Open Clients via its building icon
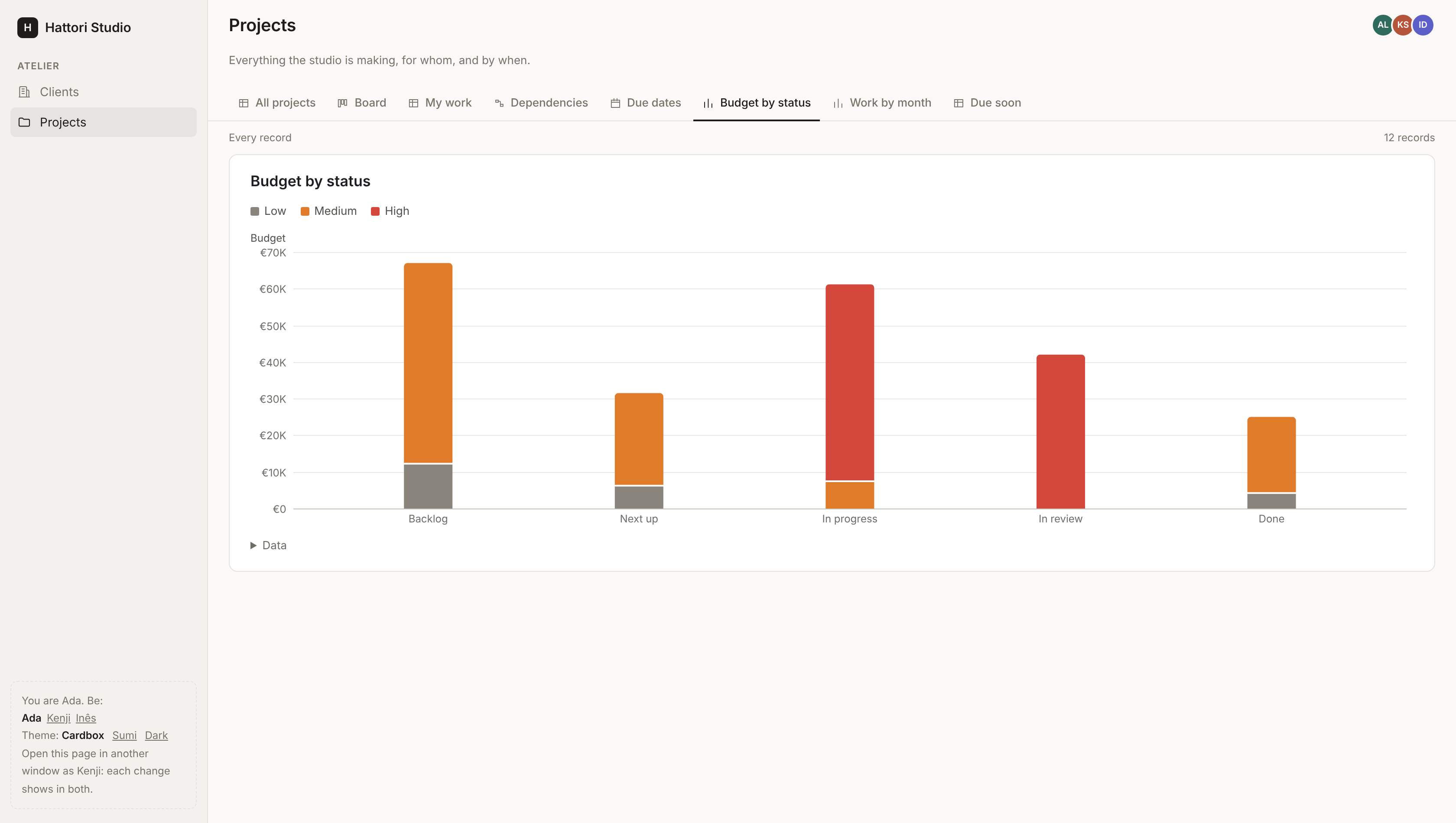1456x823 pixels. tap(24, 91)
